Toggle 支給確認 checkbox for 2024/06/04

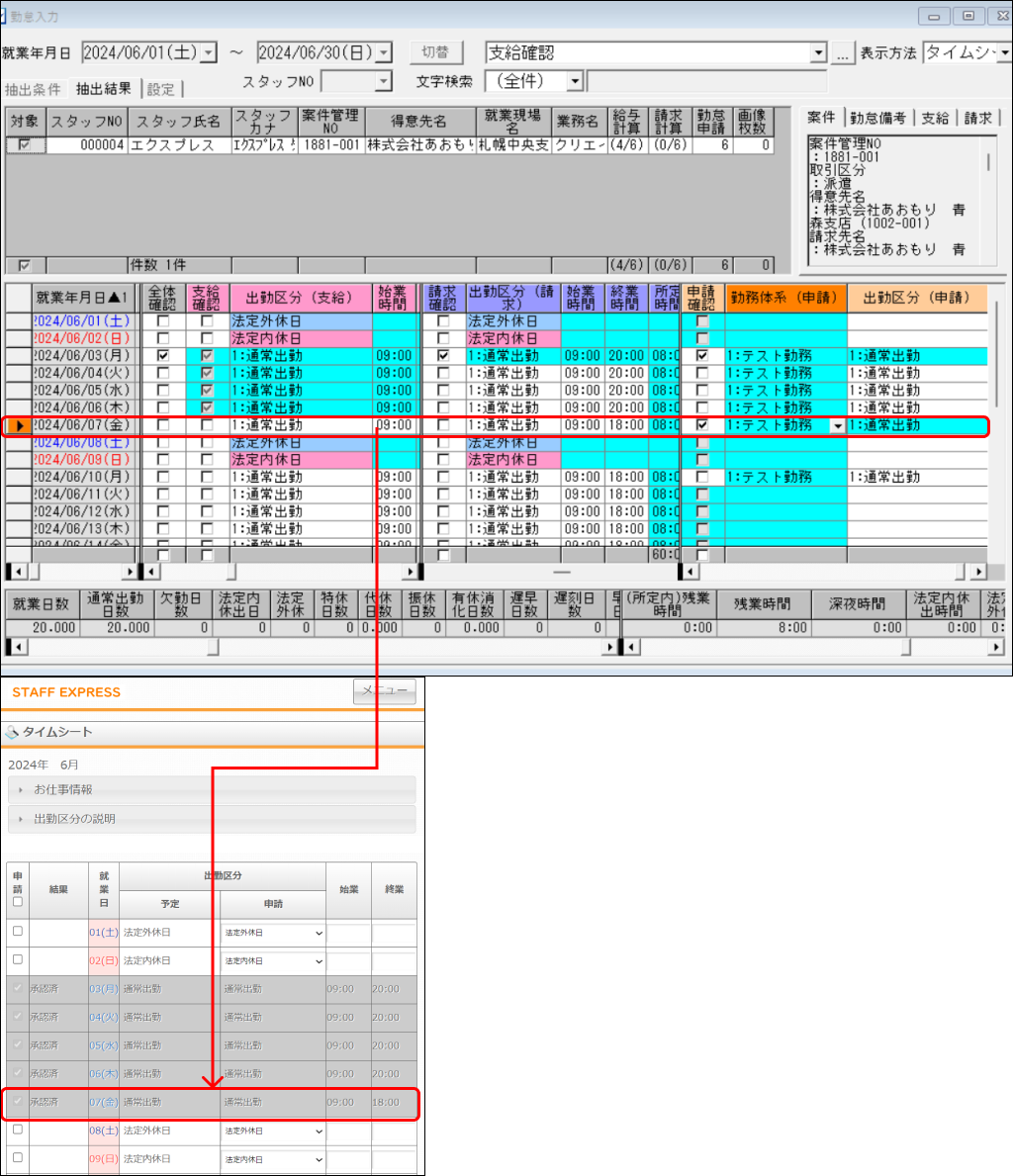point(207,373)
